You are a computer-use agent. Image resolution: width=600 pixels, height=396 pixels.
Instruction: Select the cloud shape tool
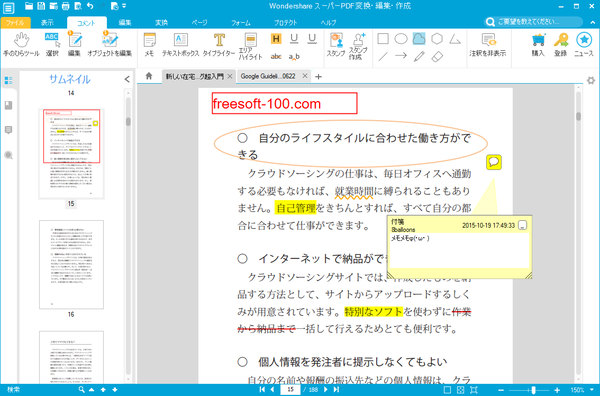[419, 39]
